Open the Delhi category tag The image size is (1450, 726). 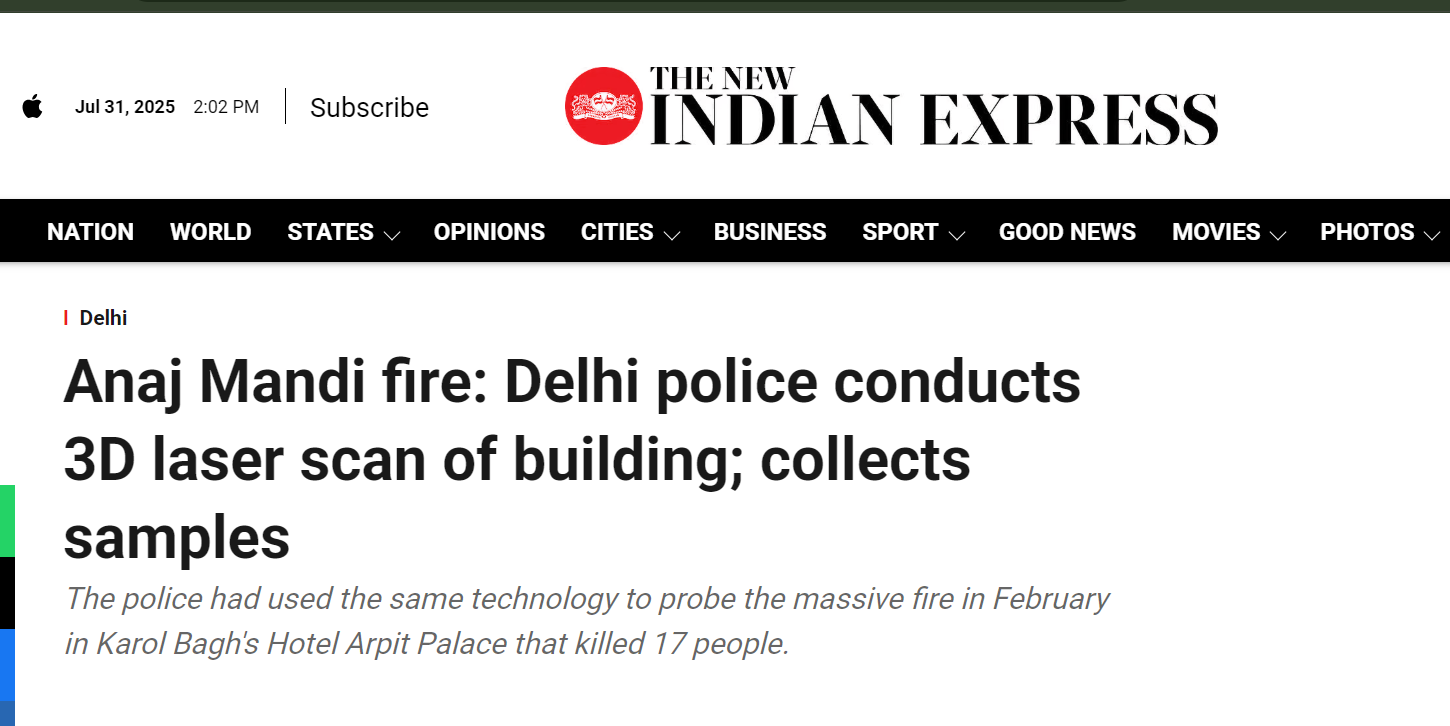click(x=103, y=318)
